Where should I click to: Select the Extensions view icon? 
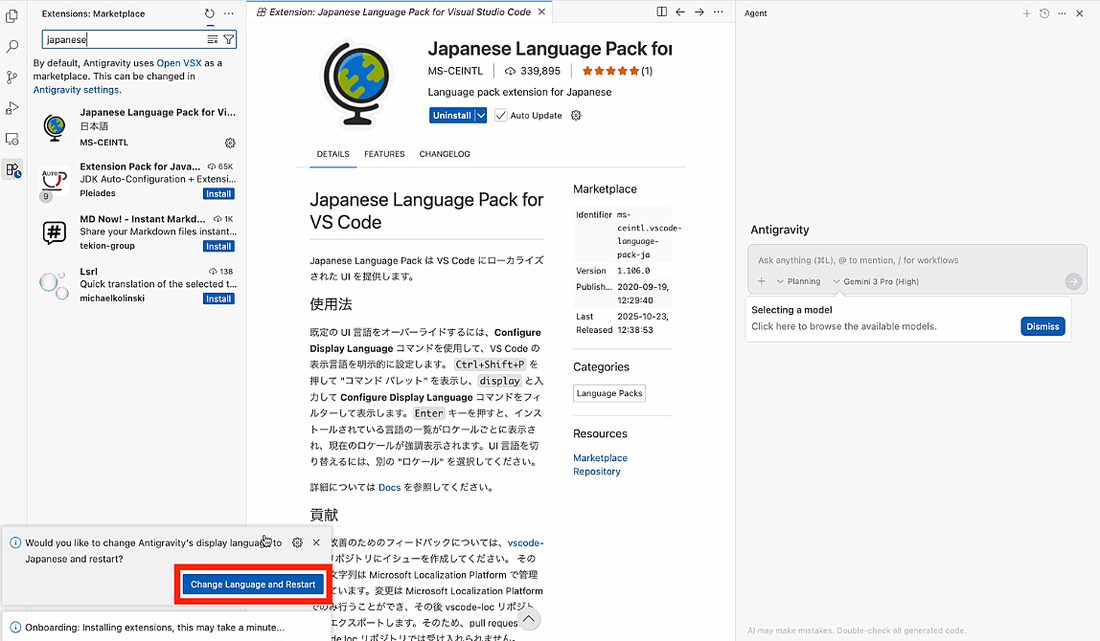pyautogui.click(x=12, y=170)
